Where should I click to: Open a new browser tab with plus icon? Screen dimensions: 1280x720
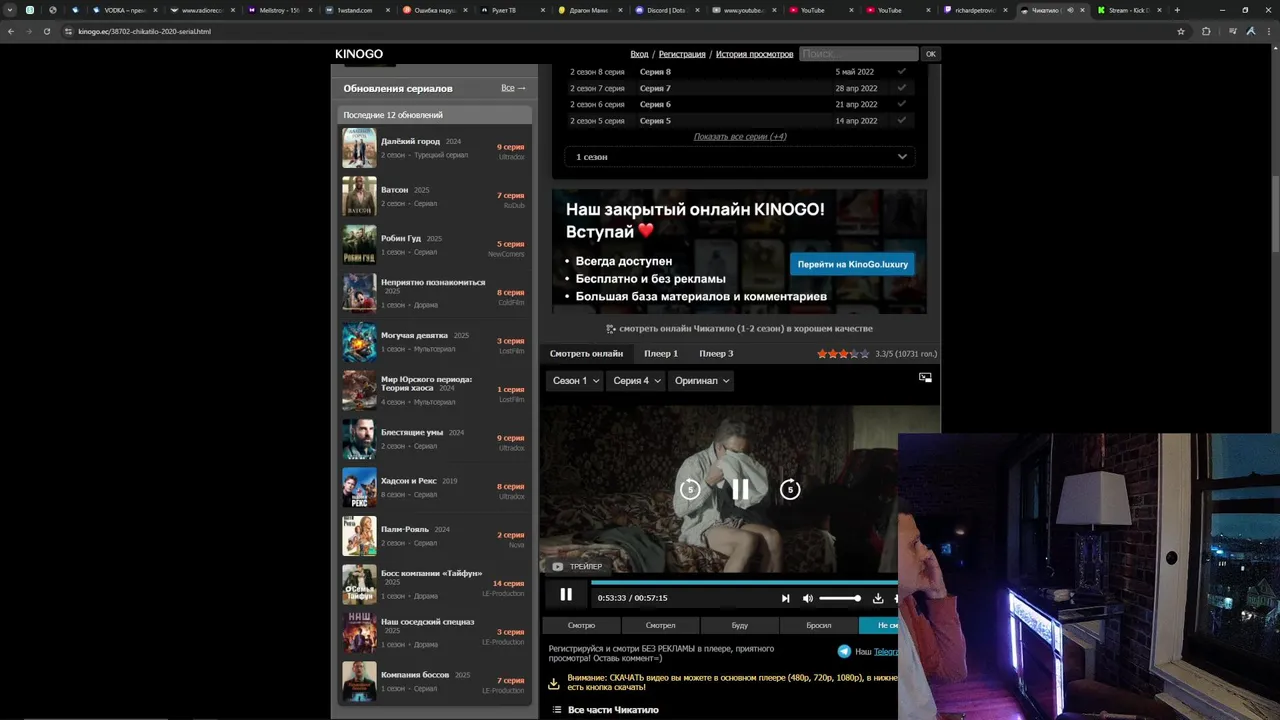pyautogui.click(x=1177, y=10)
